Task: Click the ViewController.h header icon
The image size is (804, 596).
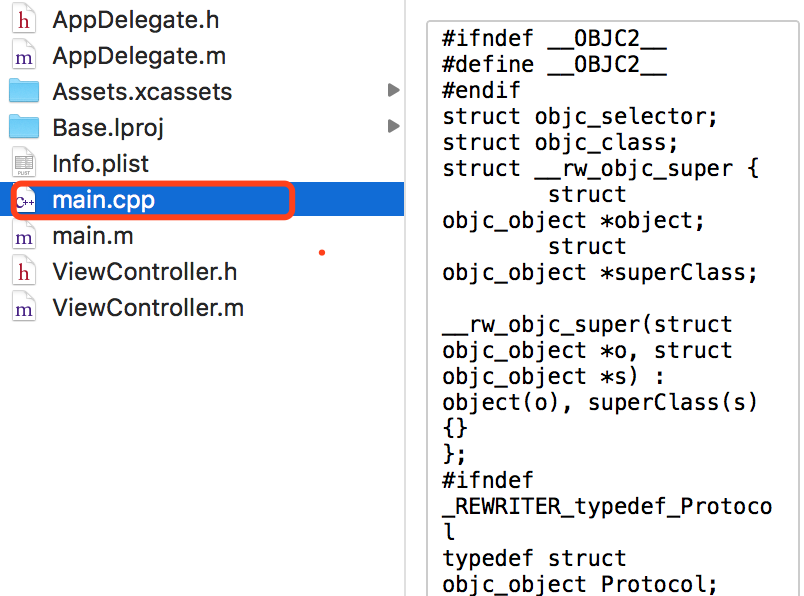Action: pyautogui.click(x=24, y=271)
